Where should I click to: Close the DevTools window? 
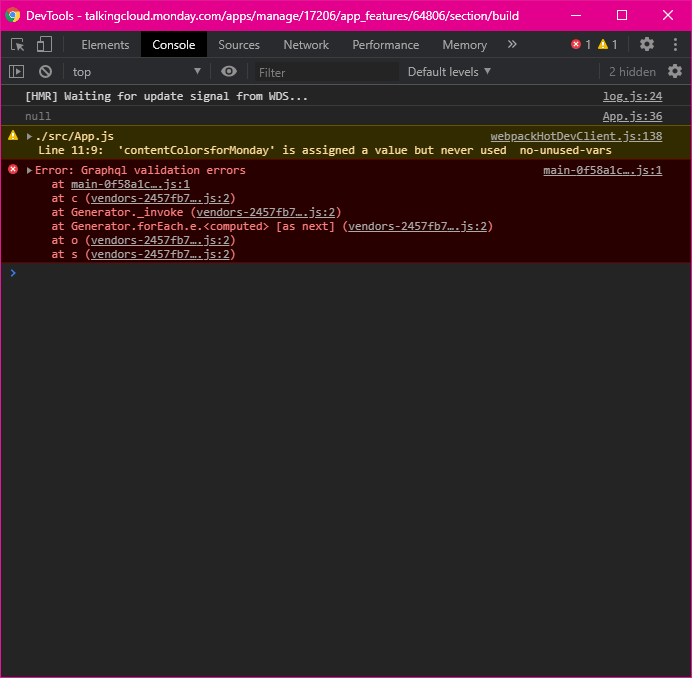668,15
